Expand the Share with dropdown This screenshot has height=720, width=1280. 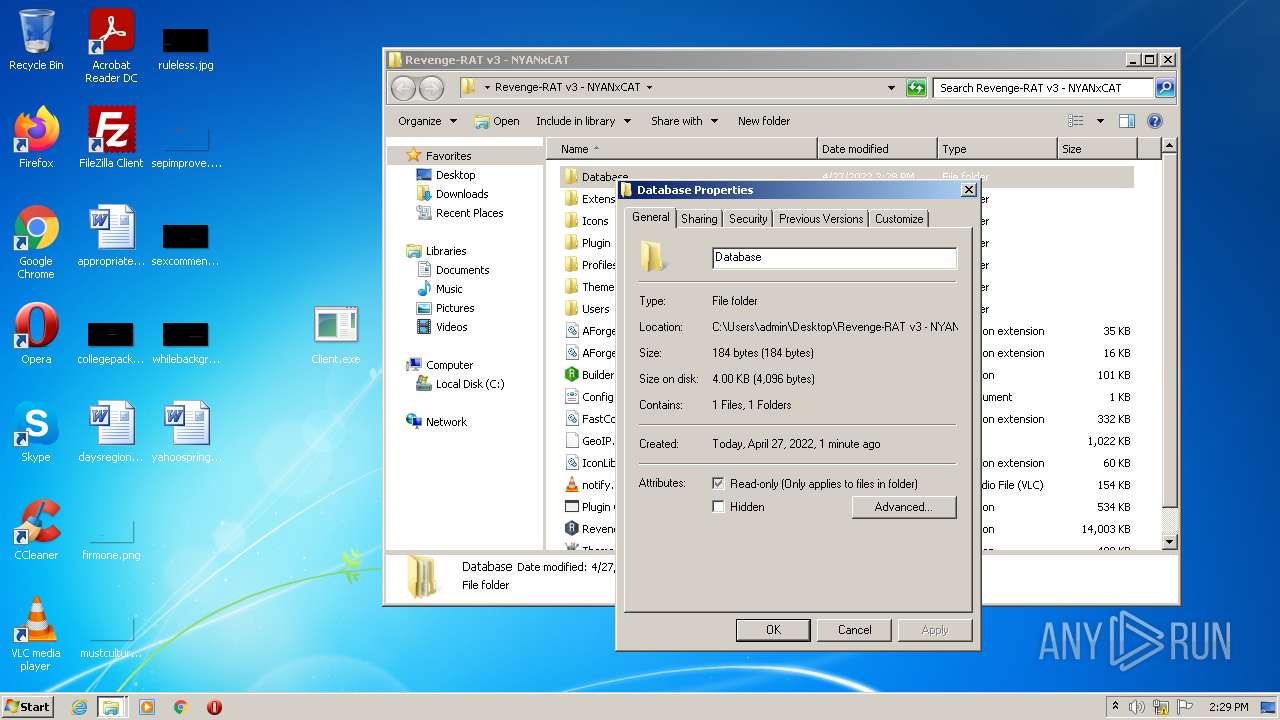pos(684,121)
